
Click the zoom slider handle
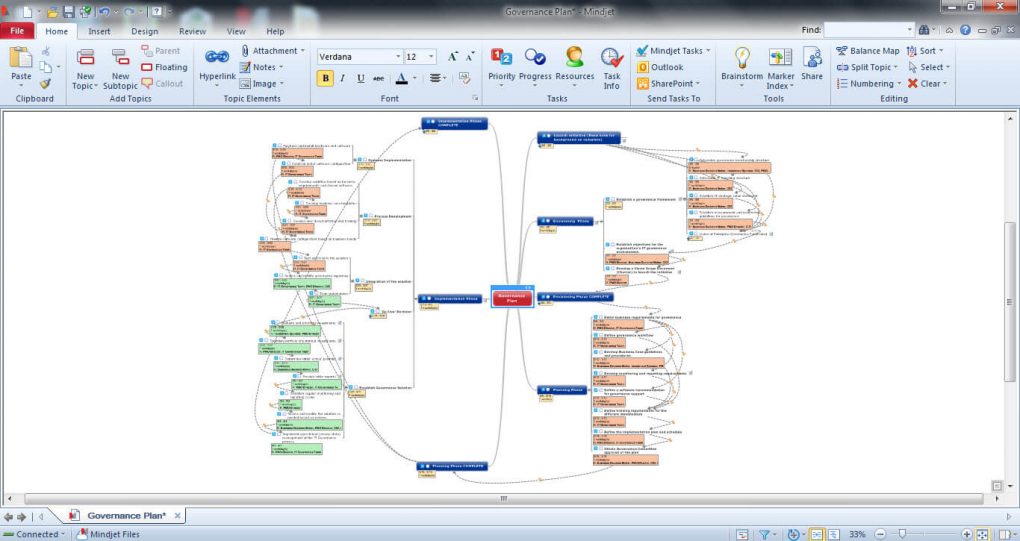click(x=902, y=534)
